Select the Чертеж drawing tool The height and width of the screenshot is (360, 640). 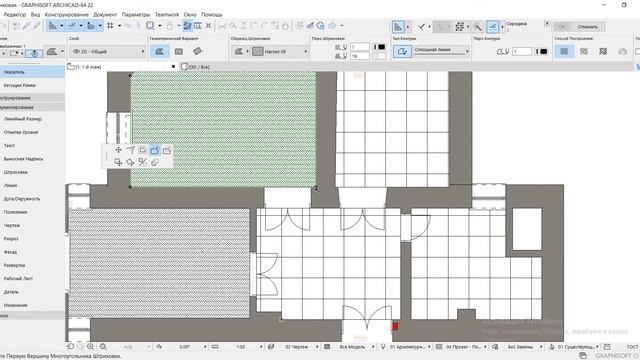tap(32, 225)
